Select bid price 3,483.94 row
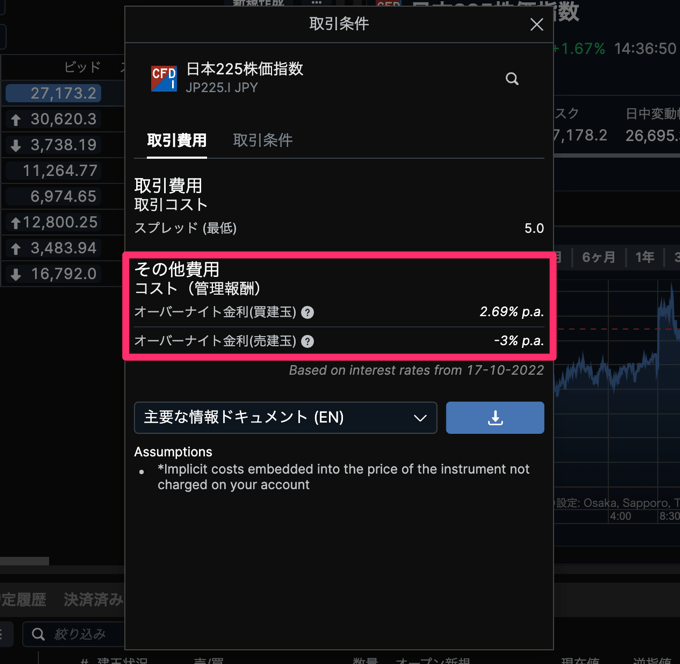 pos(53,248)
